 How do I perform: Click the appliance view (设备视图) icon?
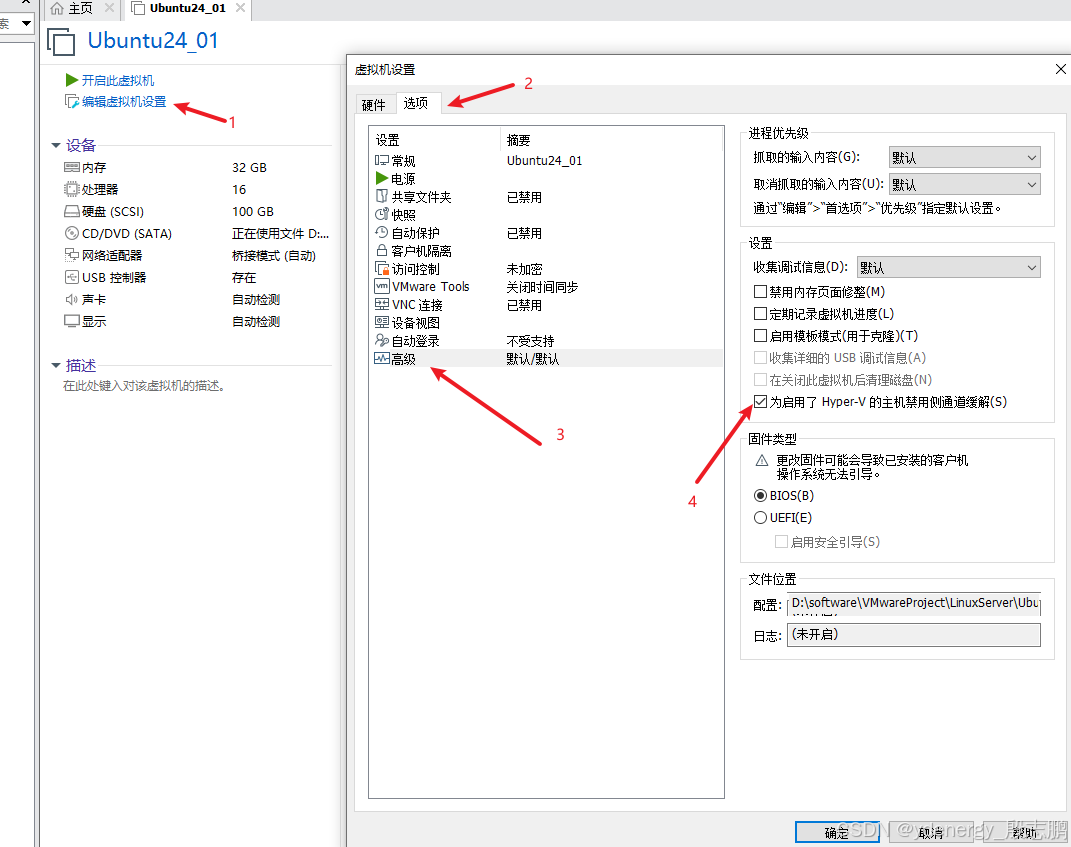pos(382,322)
